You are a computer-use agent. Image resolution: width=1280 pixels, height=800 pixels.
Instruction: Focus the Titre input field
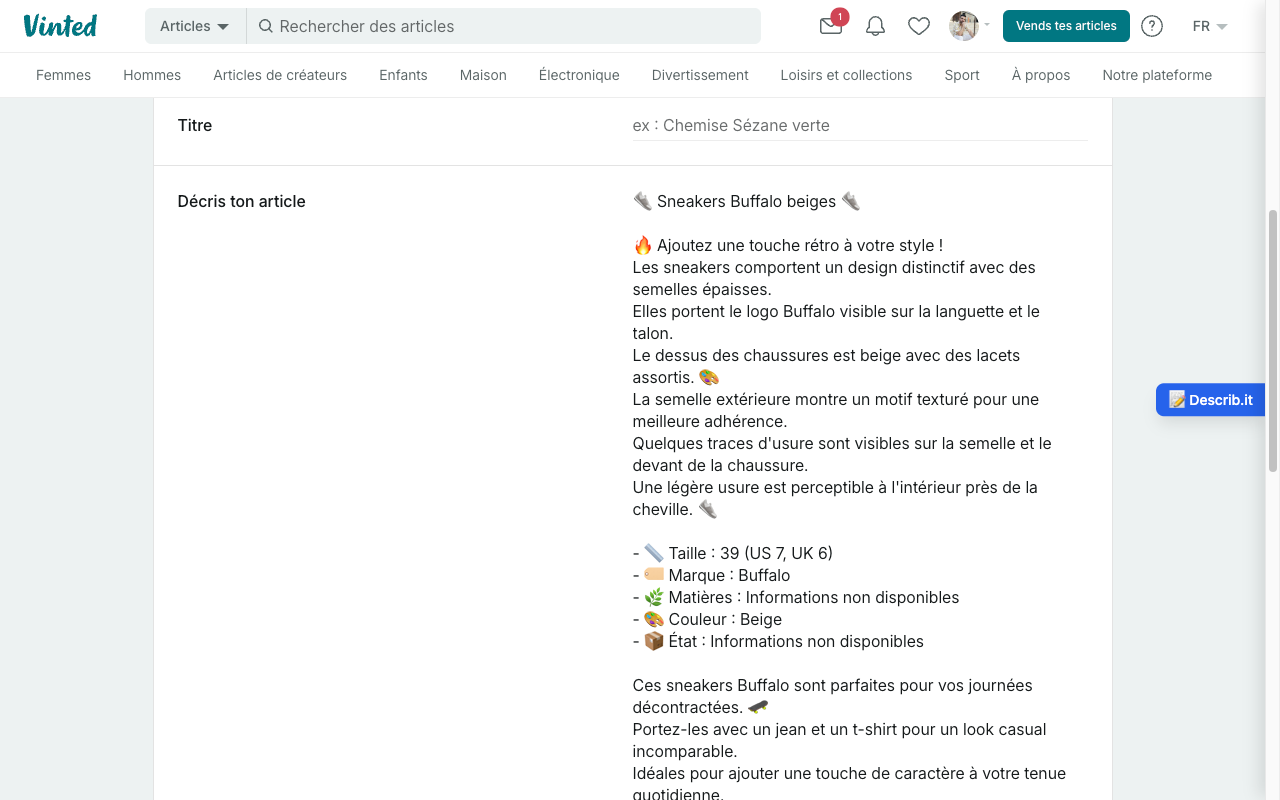tap(860, 126)
